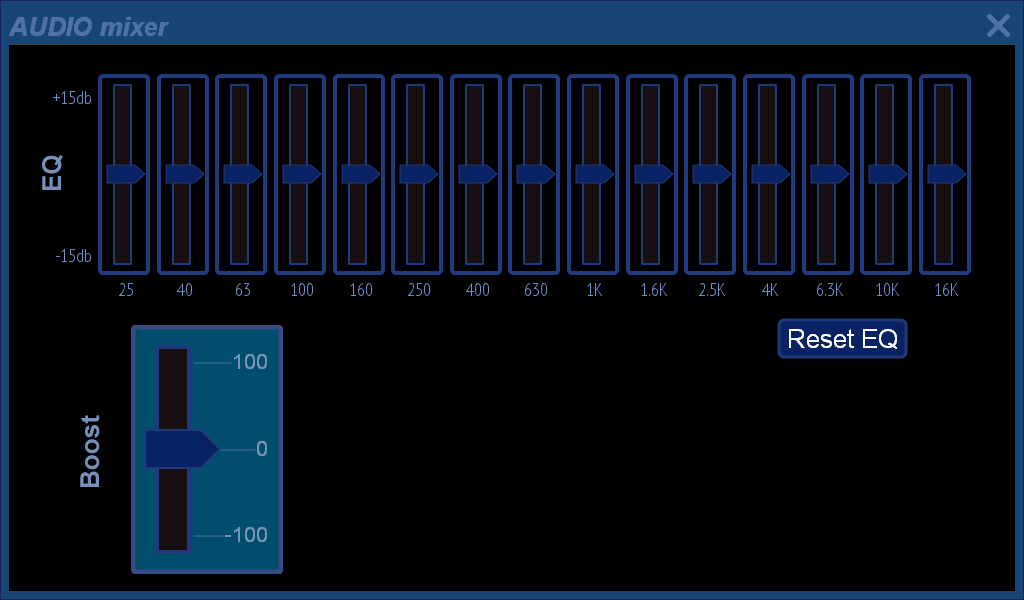
Task: Click the 100 Hz EQ slider handle
Action: (x=301, y=174)
